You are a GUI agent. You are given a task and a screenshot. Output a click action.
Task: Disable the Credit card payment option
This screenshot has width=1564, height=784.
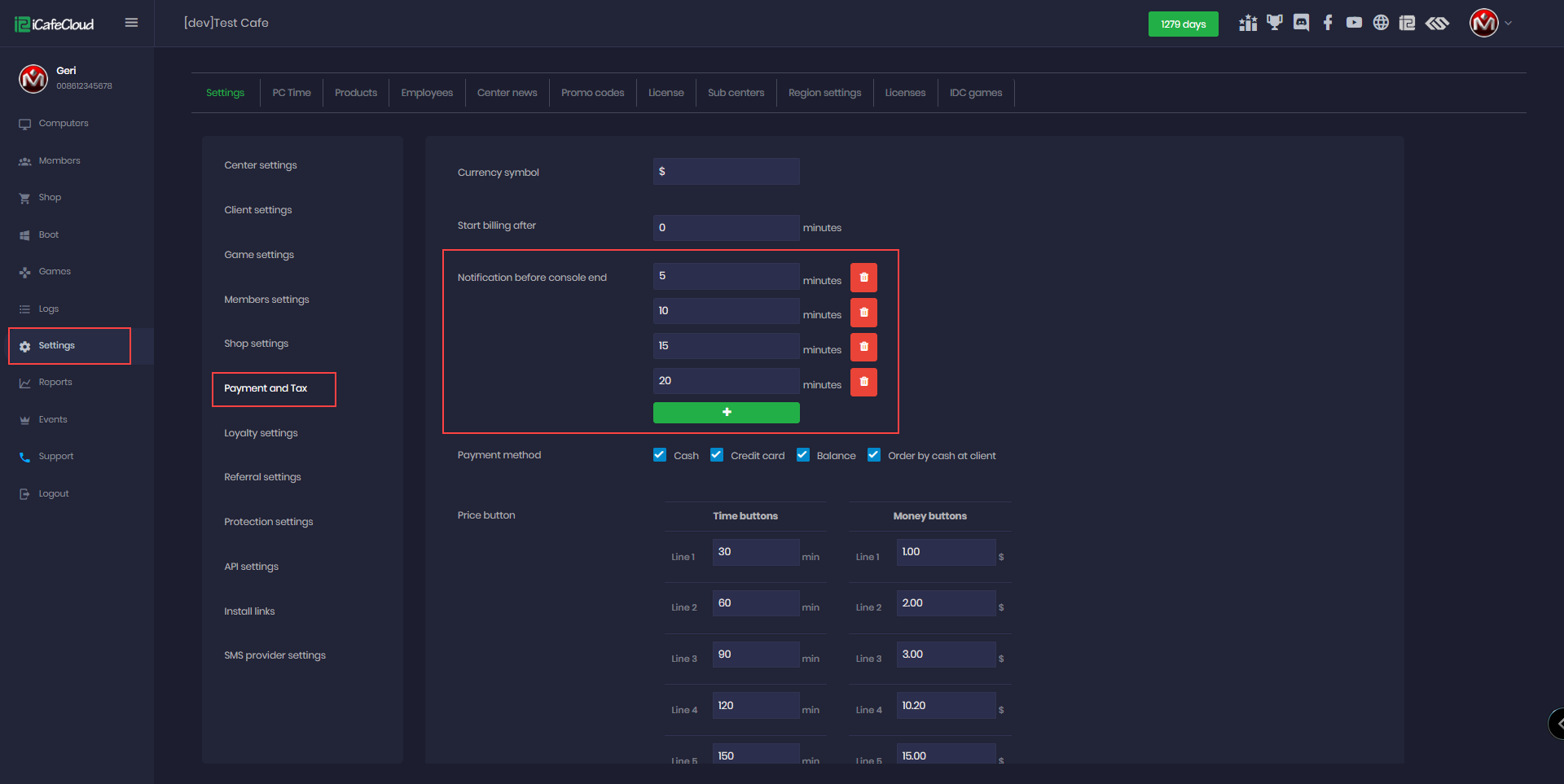coord(717,454)
